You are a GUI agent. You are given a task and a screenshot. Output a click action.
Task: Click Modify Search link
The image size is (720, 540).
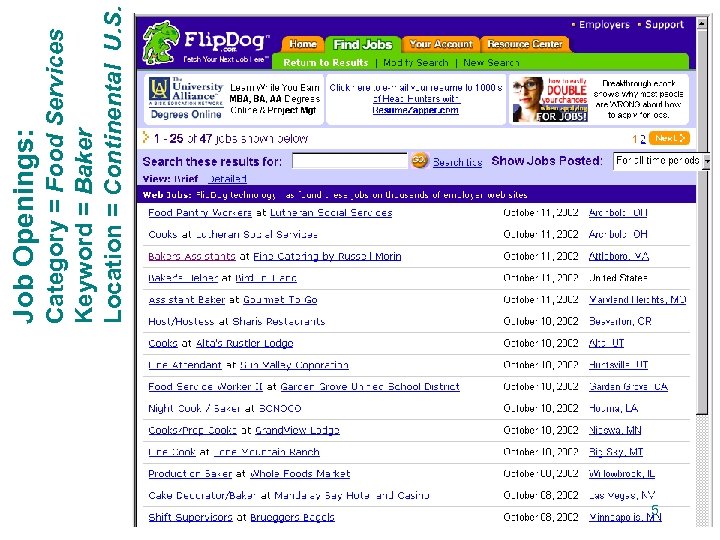416,62
